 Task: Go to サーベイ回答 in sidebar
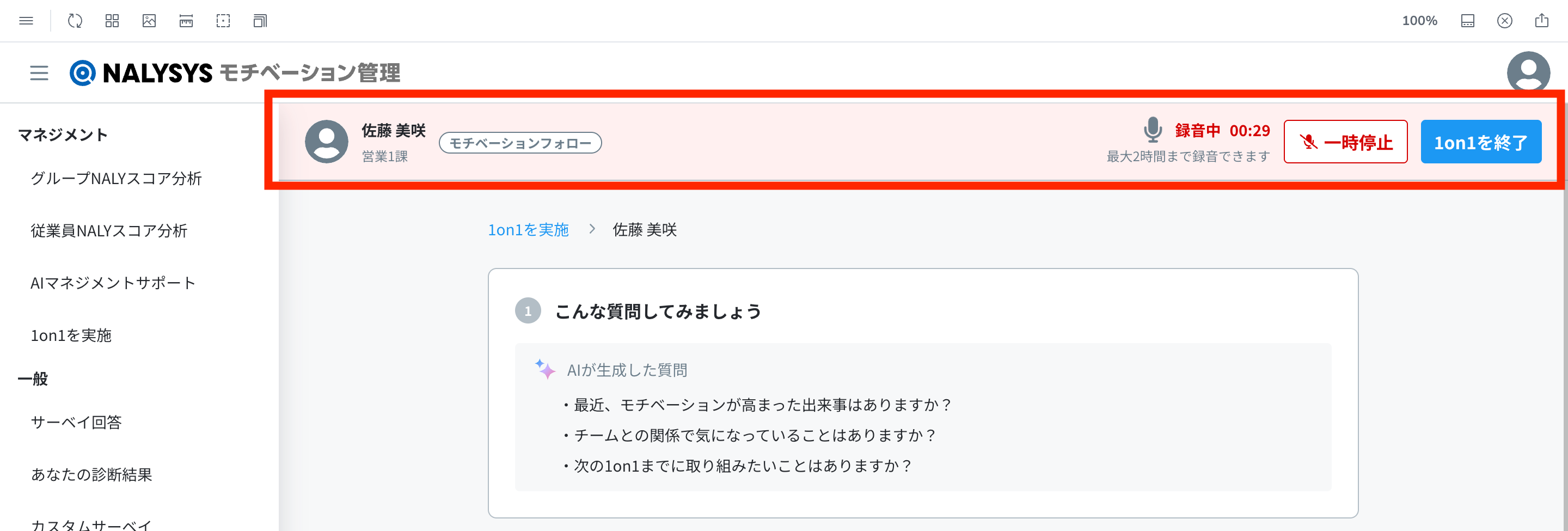pos(77,422)
